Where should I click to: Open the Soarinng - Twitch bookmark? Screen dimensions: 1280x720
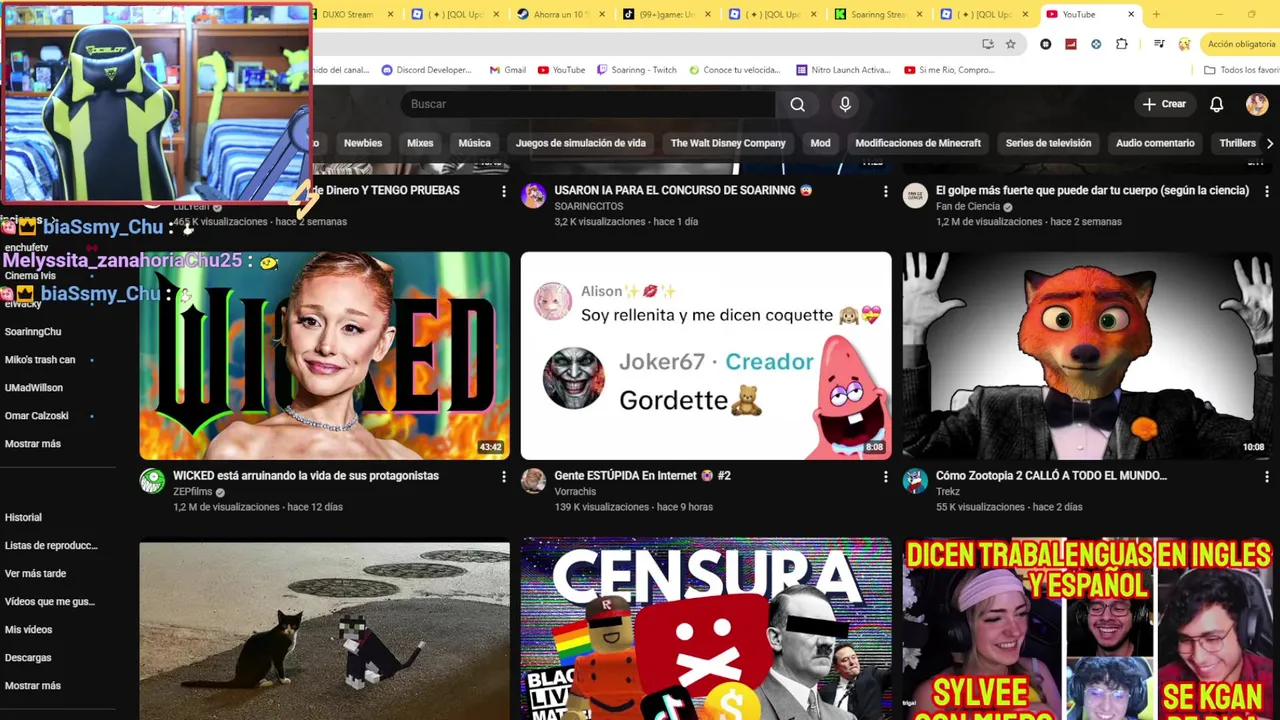coord(637,70)
